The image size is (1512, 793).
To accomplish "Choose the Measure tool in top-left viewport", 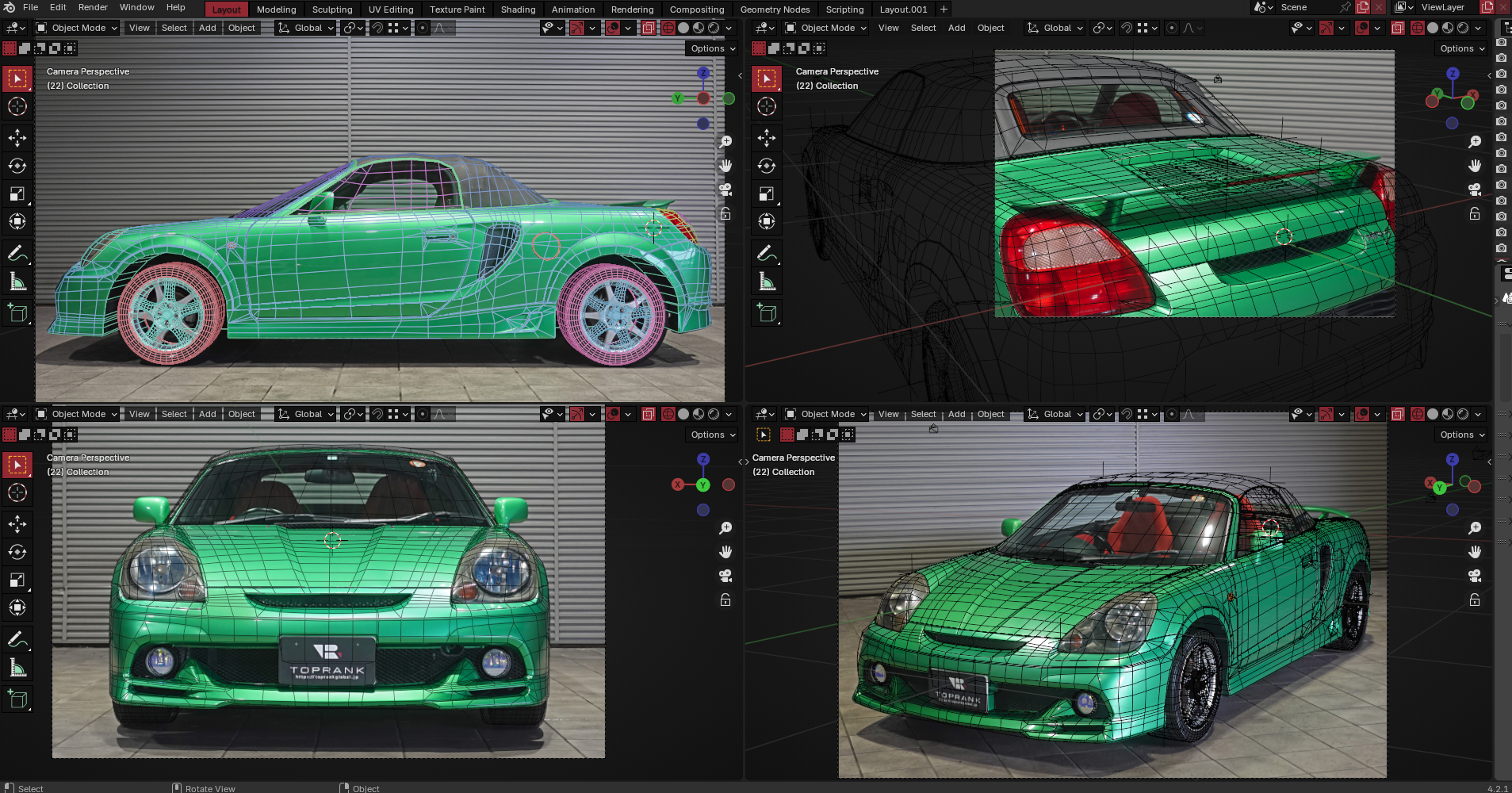I will pos(17,282).
